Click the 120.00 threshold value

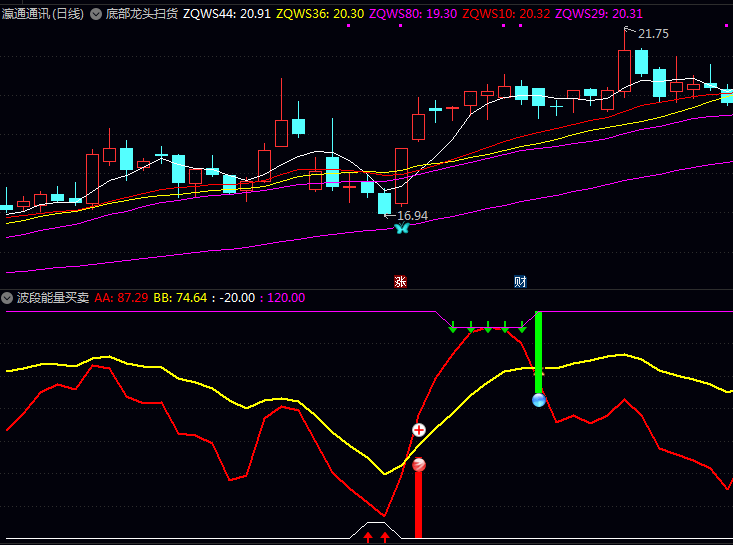[286, 298]
